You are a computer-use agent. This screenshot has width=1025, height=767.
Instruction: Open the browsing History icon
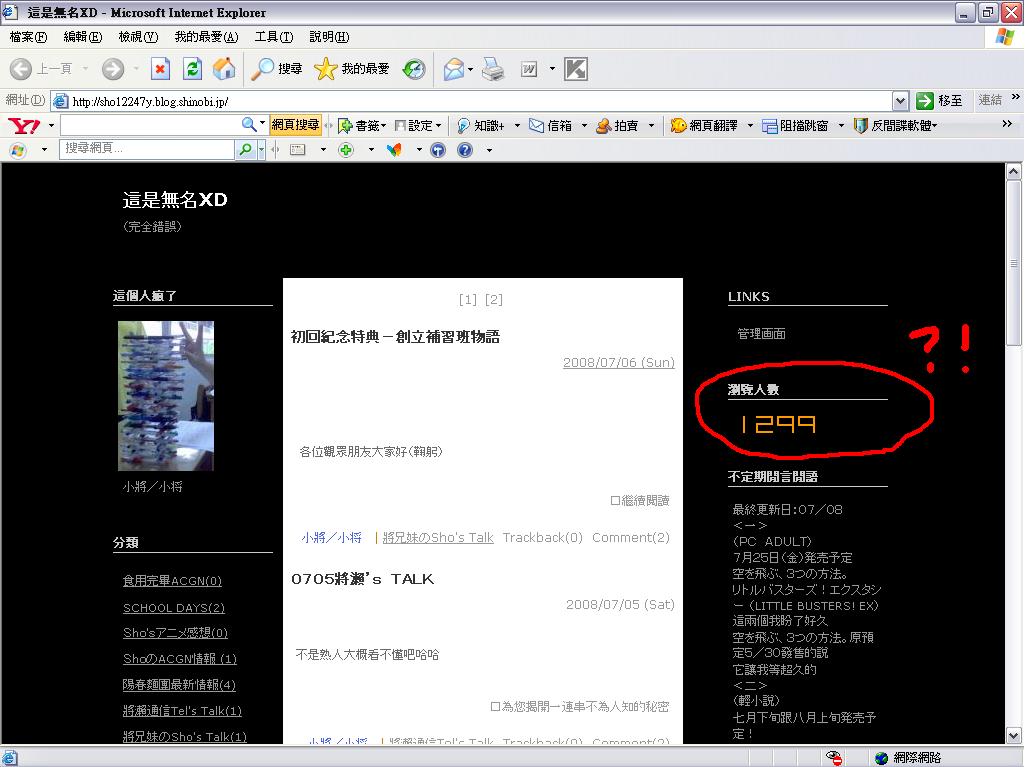(x=414, y=69)
